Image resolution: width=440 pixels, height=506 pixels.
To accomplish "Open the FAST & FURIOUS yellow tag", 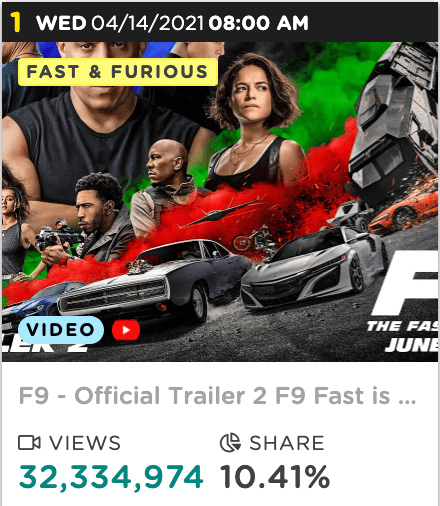I will point(118,72).
